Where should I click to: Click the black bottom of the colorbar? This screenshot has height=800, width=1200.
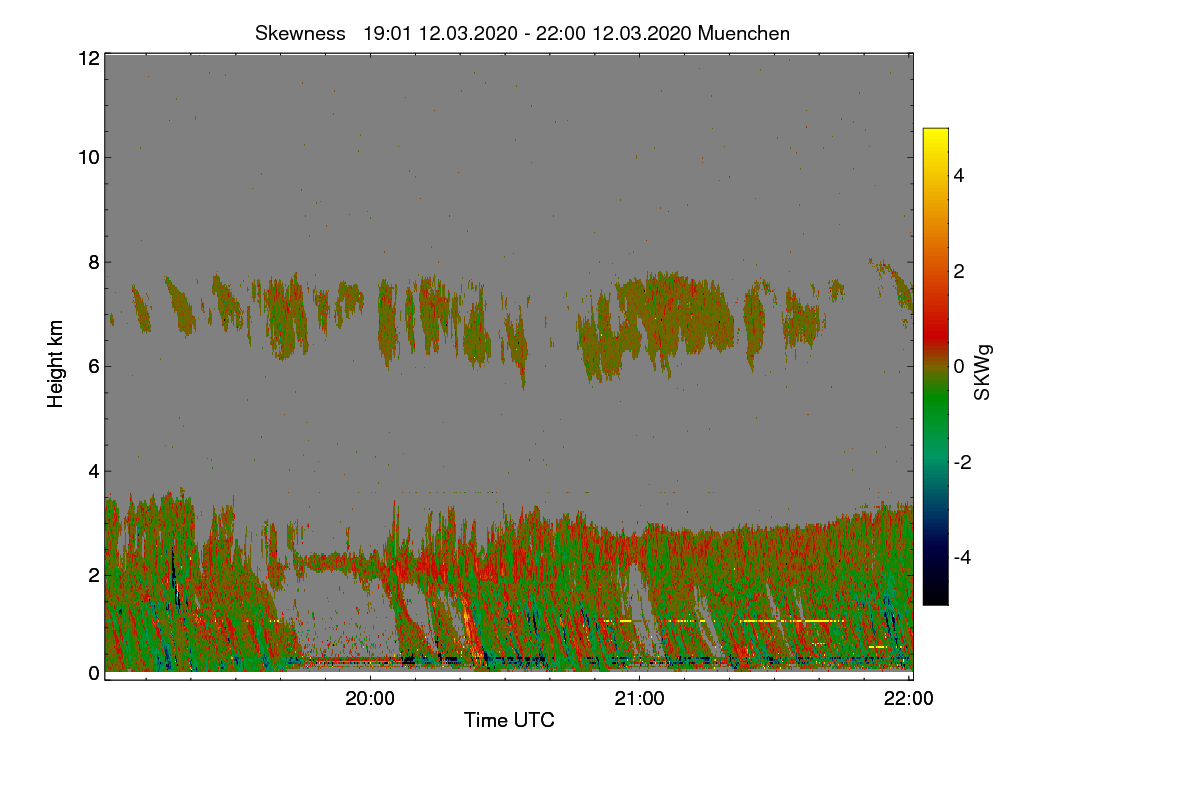pos(935,594)
